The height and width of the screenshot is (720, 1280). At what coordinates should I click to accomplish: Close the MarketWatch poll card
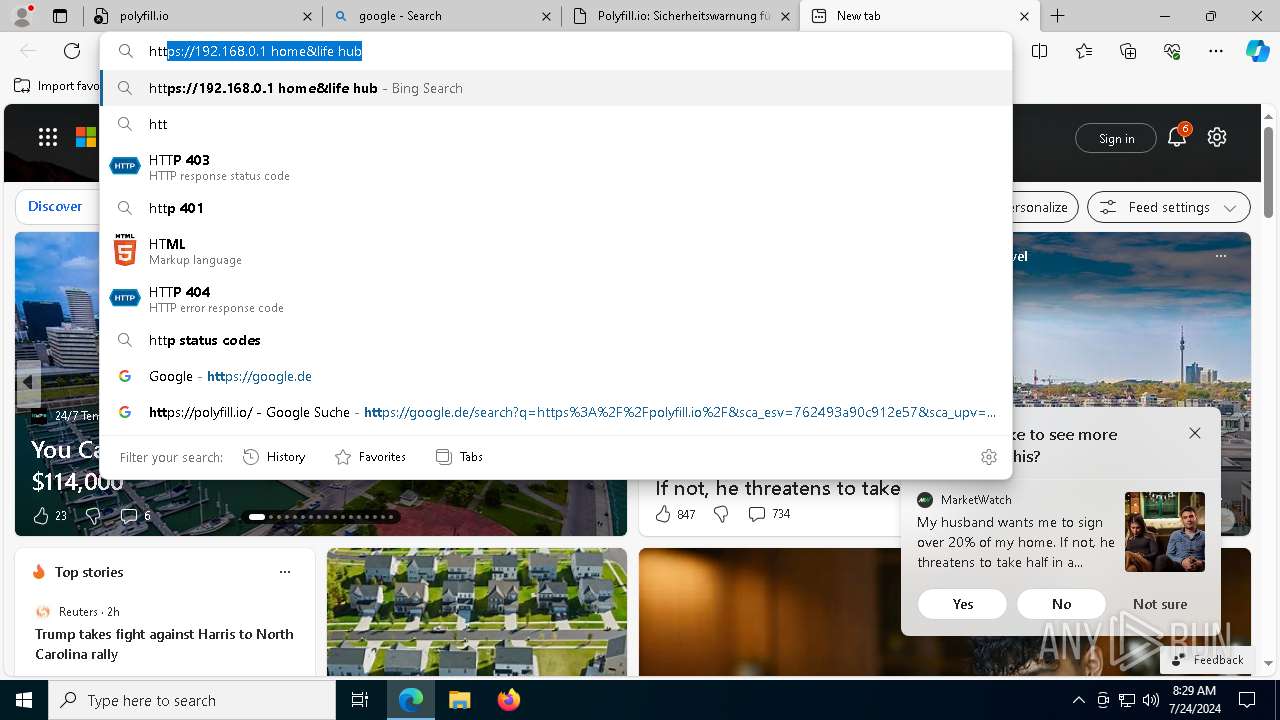point(1195,433)
